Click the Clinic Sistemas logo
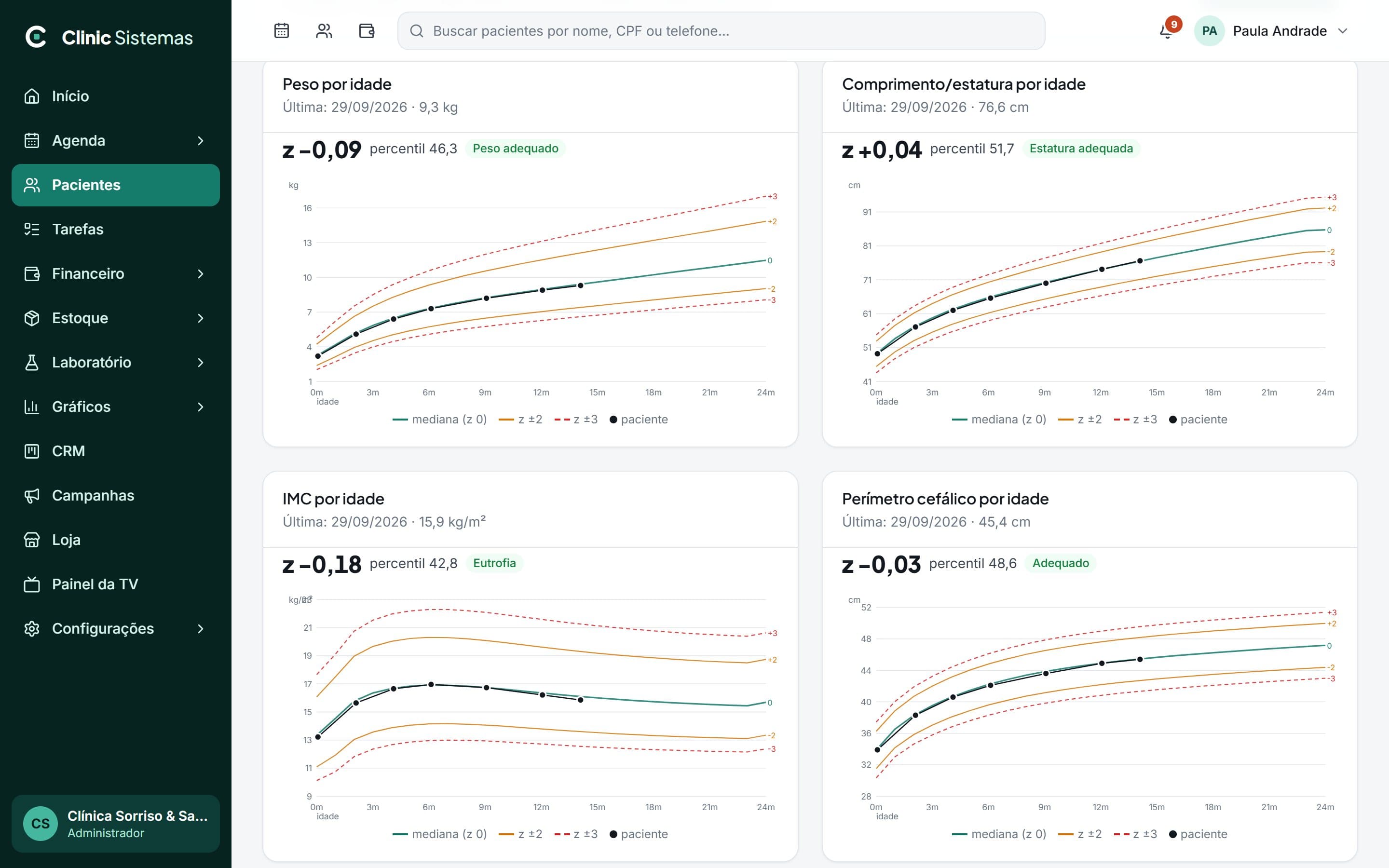The image size is (1389, 868). pyautogui.click(x=109, y=37)
